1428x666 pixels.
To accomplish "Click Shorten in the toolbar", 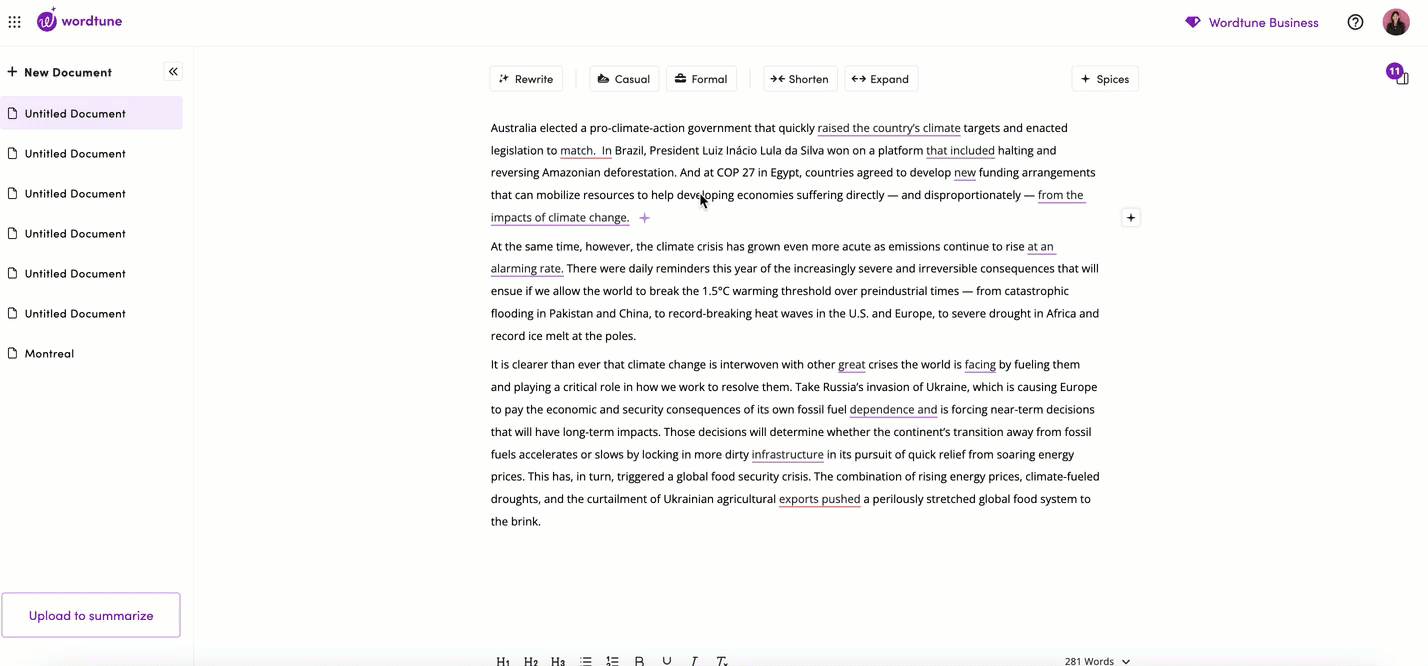I will coord(800,79).
